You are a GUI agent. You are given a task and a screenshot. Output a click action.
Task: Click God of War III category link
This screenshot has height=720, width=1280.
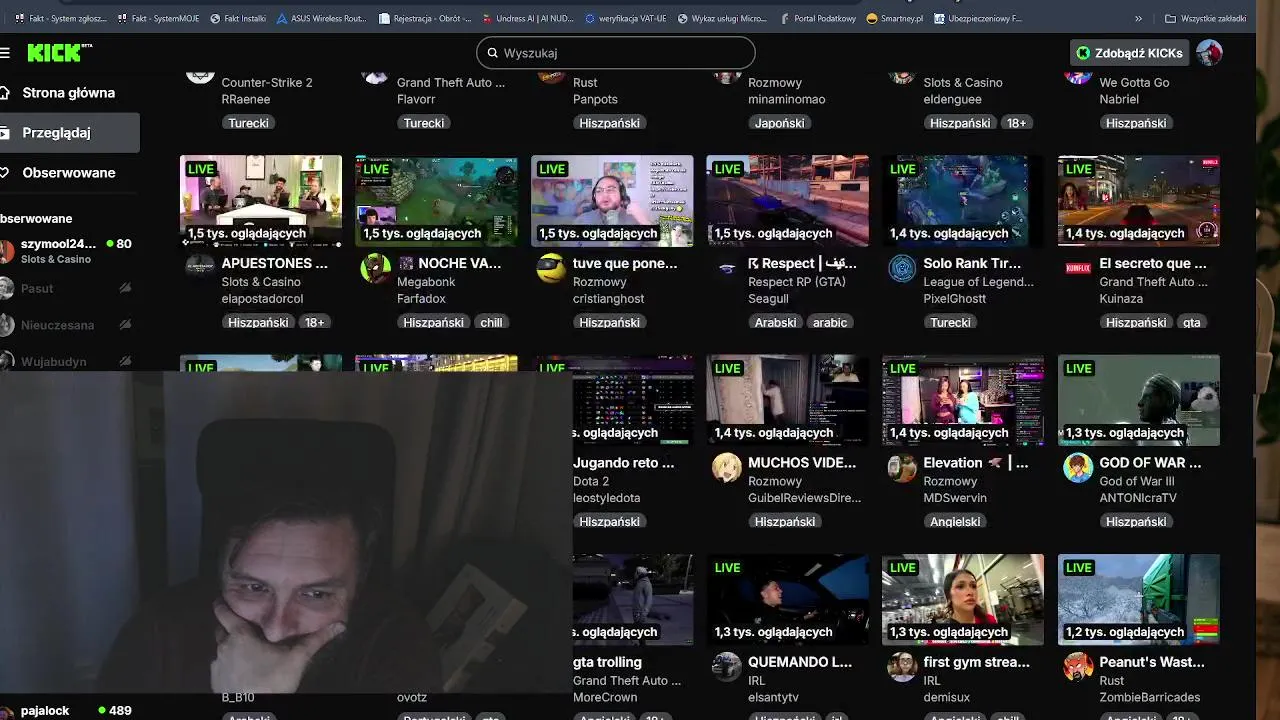[x=1139, y=481]
